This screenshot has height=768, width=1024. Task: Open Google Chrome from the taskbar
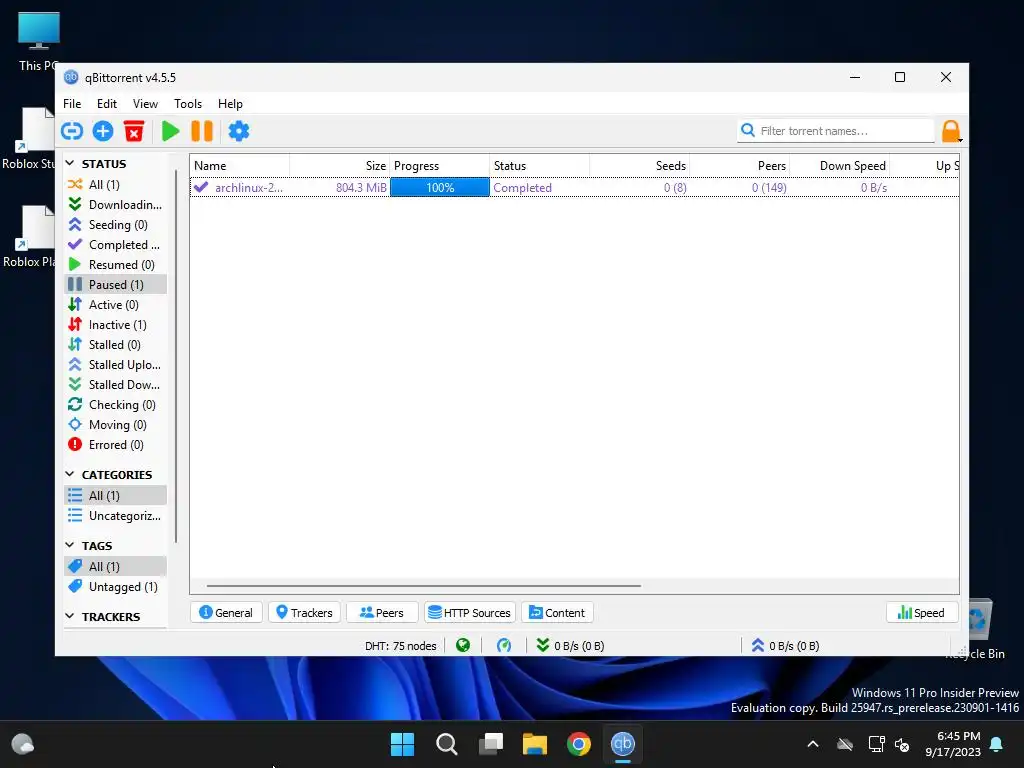click(579, 744)
